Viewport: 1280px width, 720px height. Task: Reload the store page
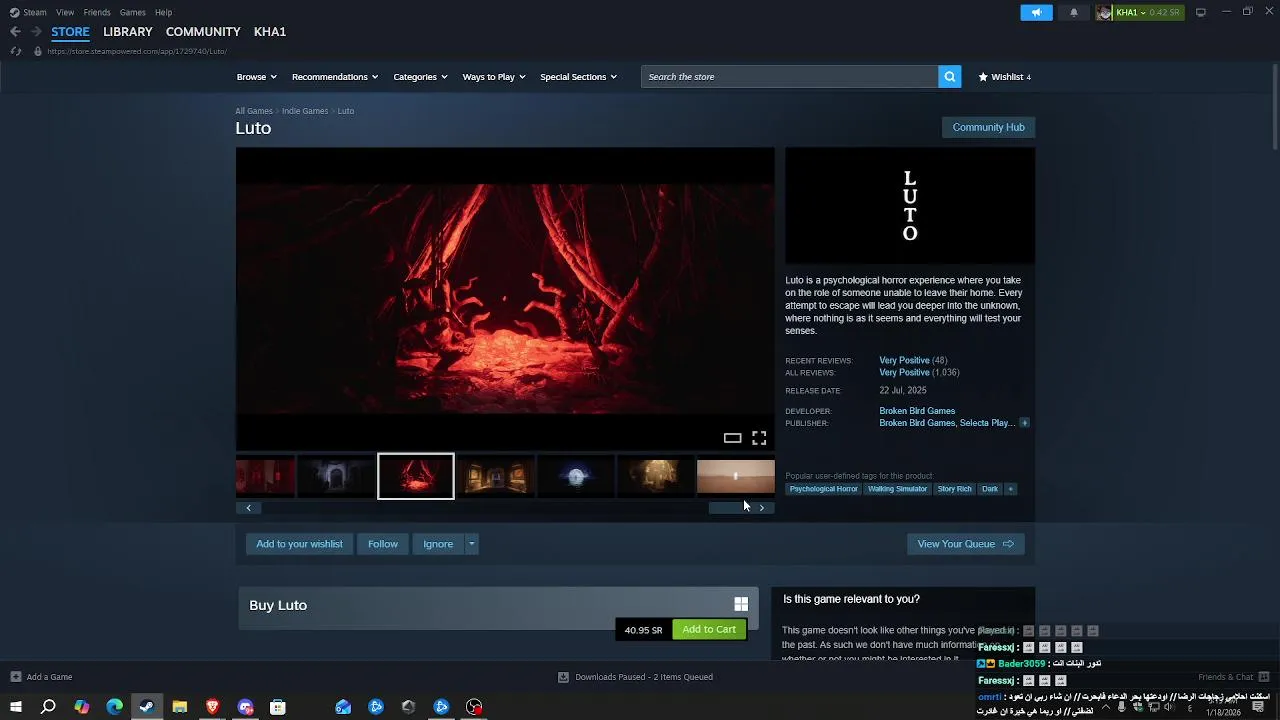click(15, 51)
